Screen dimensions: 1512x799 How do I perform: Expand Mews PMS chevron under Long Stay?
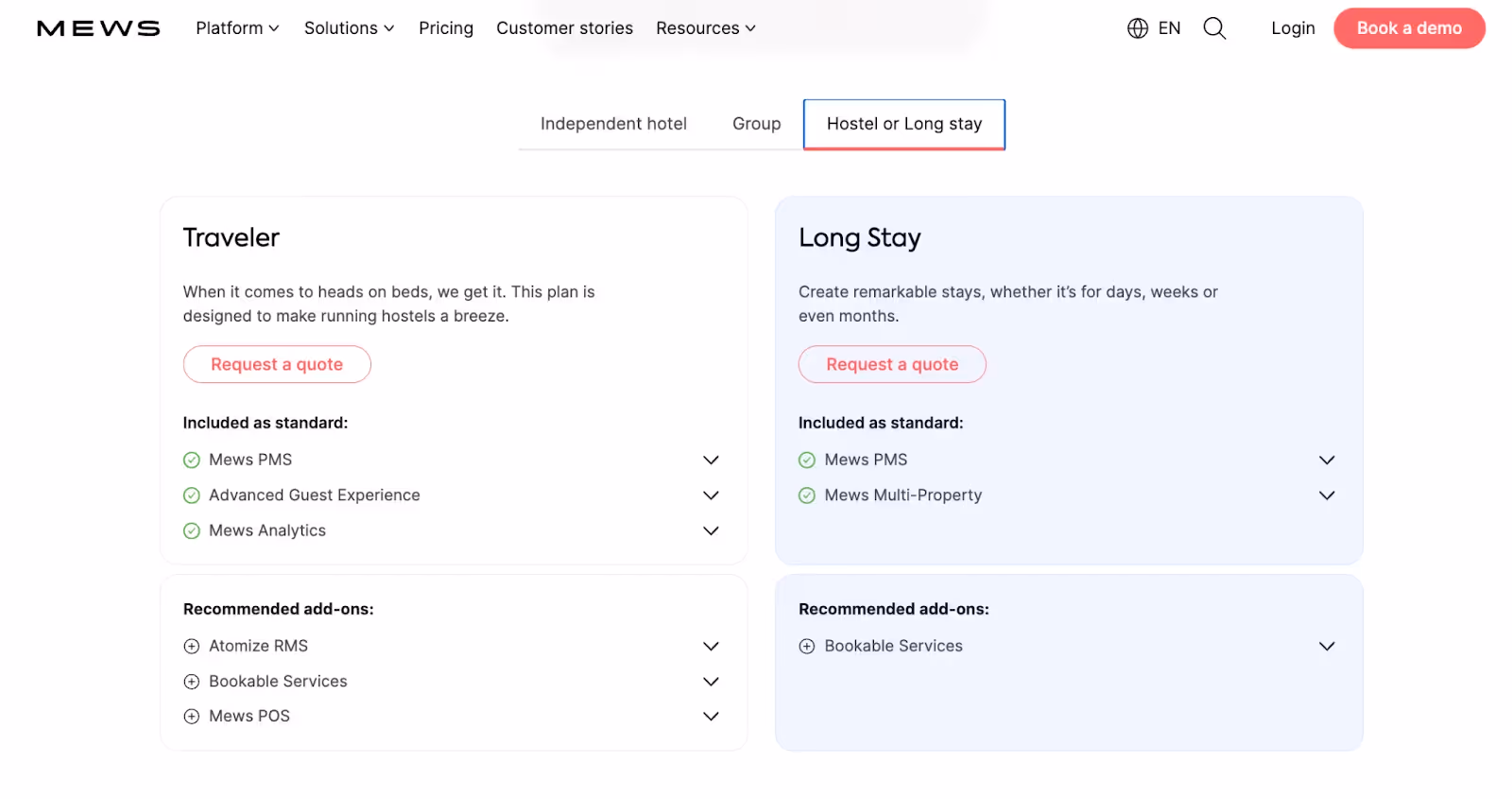click(x=1327, y=460)
